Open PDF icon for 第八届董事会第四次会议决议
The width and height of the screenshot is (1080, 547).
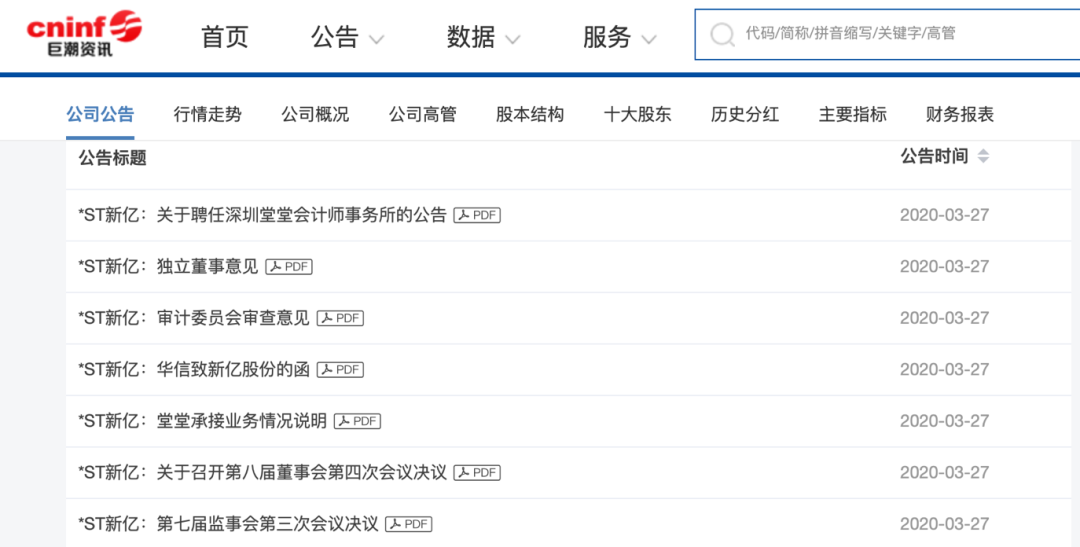tap(477, 473)
